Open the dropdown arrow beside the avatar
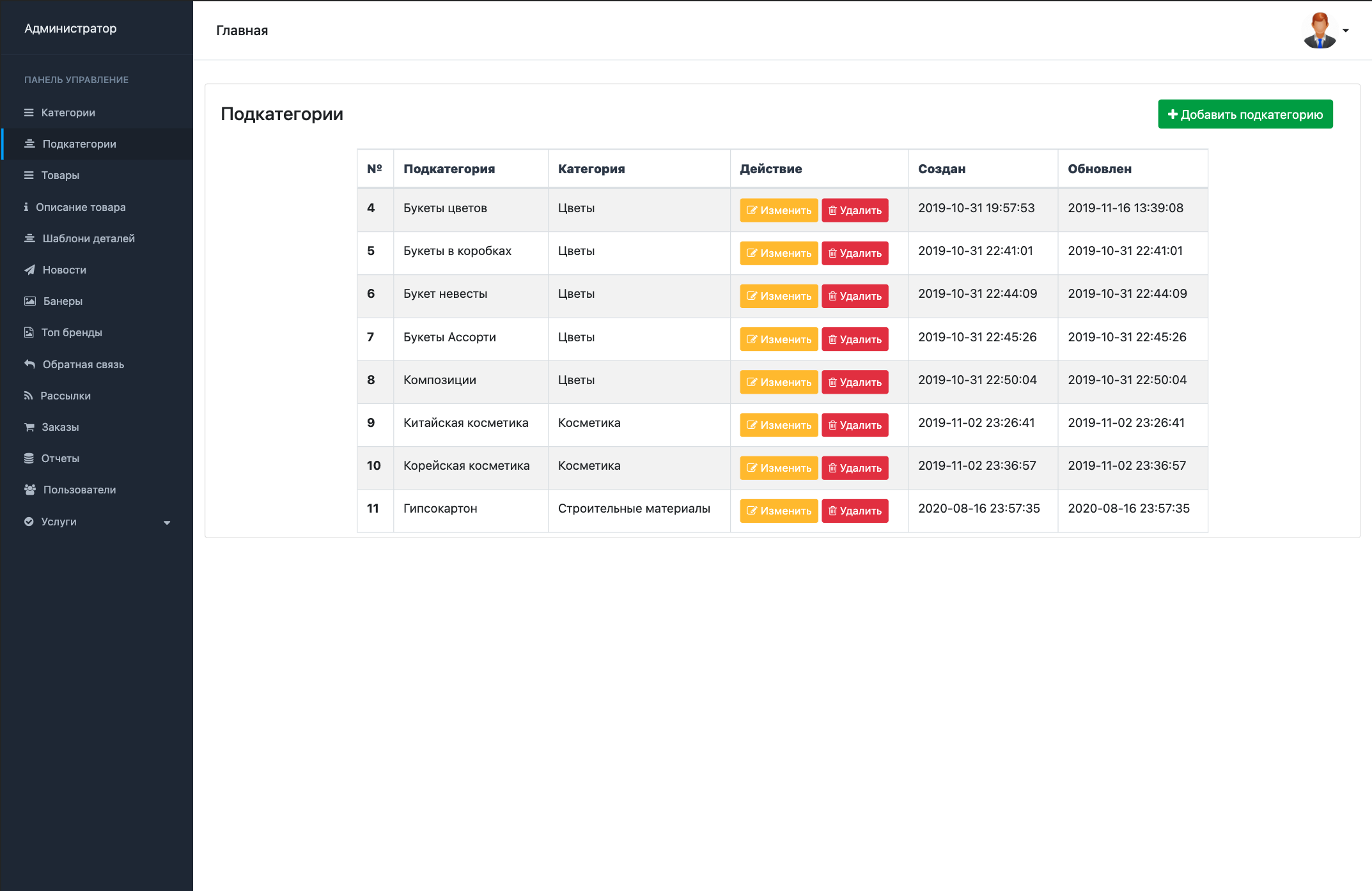 [x=1345, y=31]
